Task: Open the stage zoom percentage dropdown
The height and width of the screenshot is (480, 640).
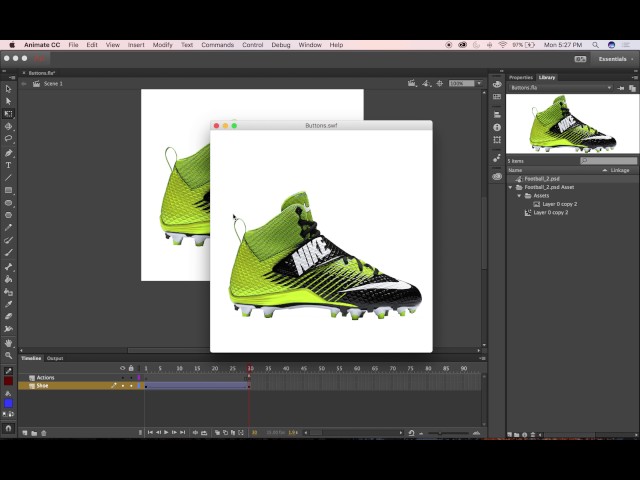Action: click(x=479, y=83)
